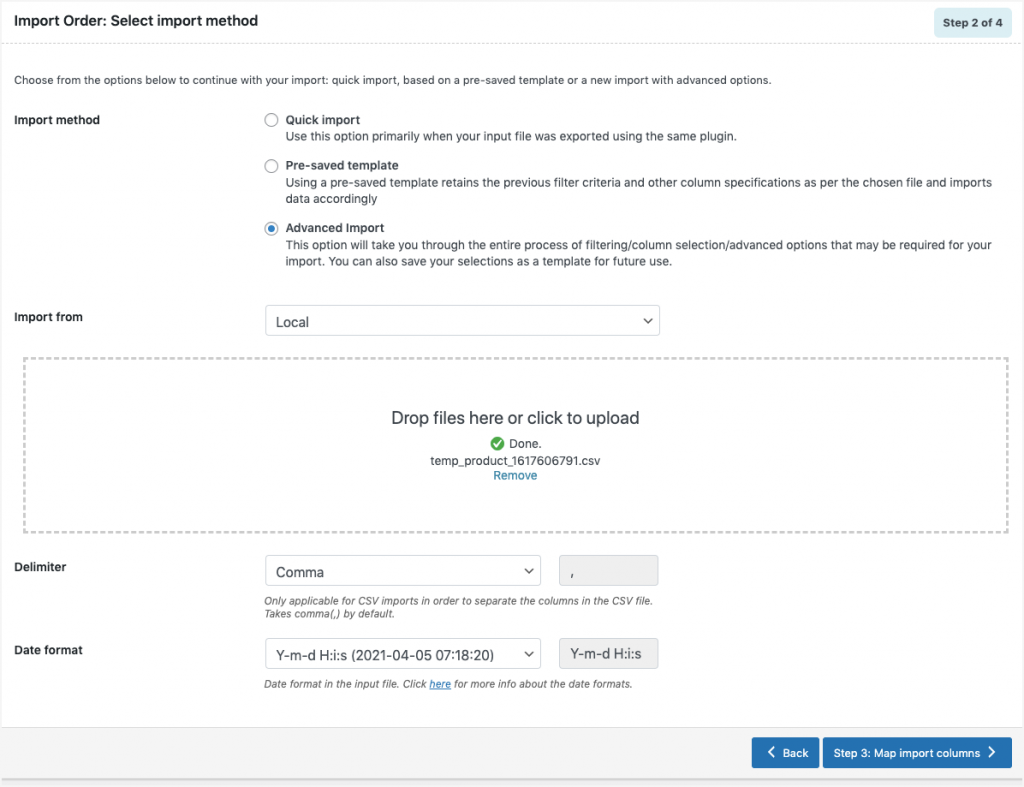
Task: Open the Date format dropdown
Action: 402,655
